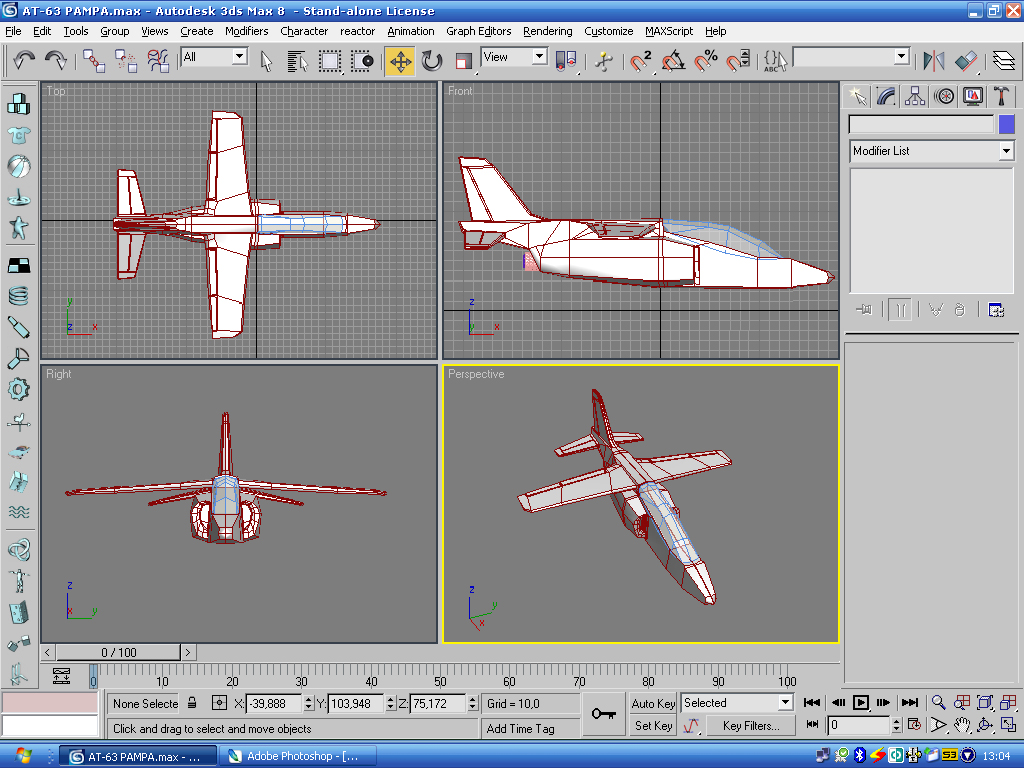The image size is (1024, 768).
Task: Click the Redo arrow icon
Action: [56, 61]
